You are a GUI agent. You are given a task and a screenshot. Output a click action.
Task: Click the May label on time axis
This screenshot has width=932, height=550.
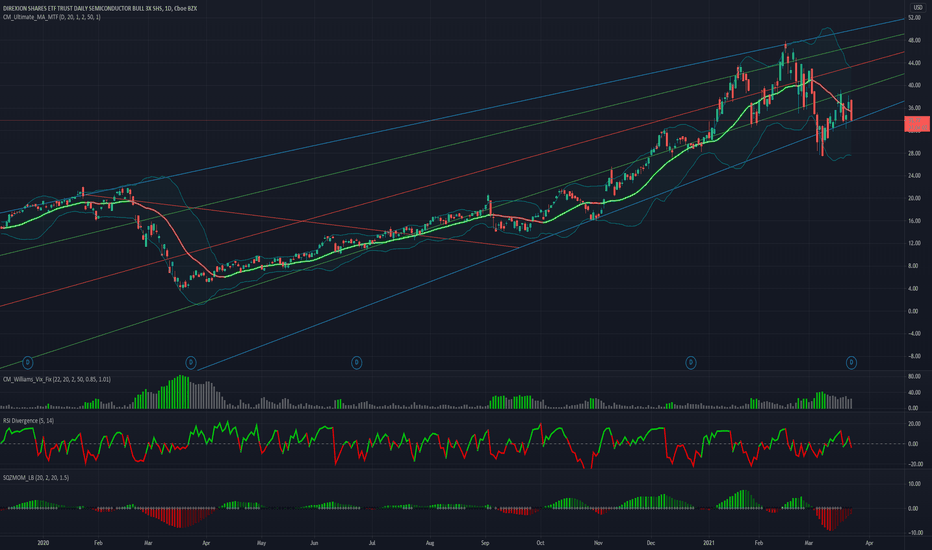pos(261,543)
